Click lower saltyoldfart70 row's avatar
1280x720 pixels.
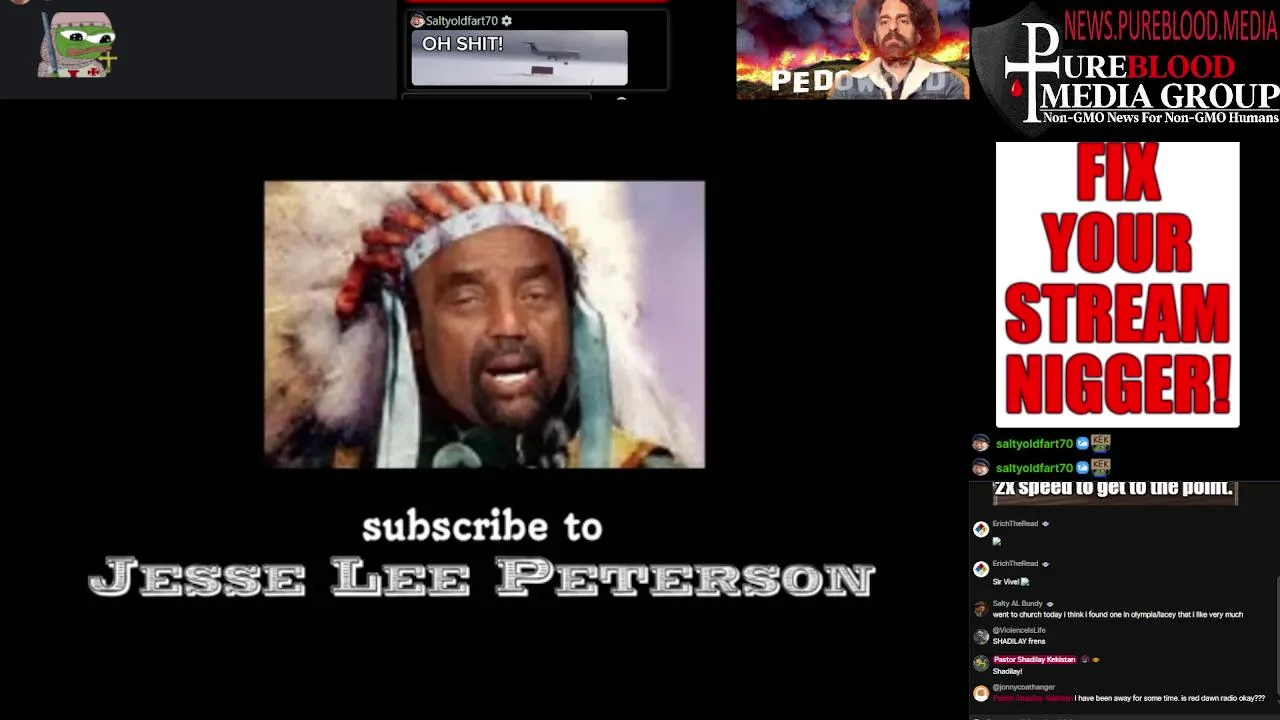981,467
